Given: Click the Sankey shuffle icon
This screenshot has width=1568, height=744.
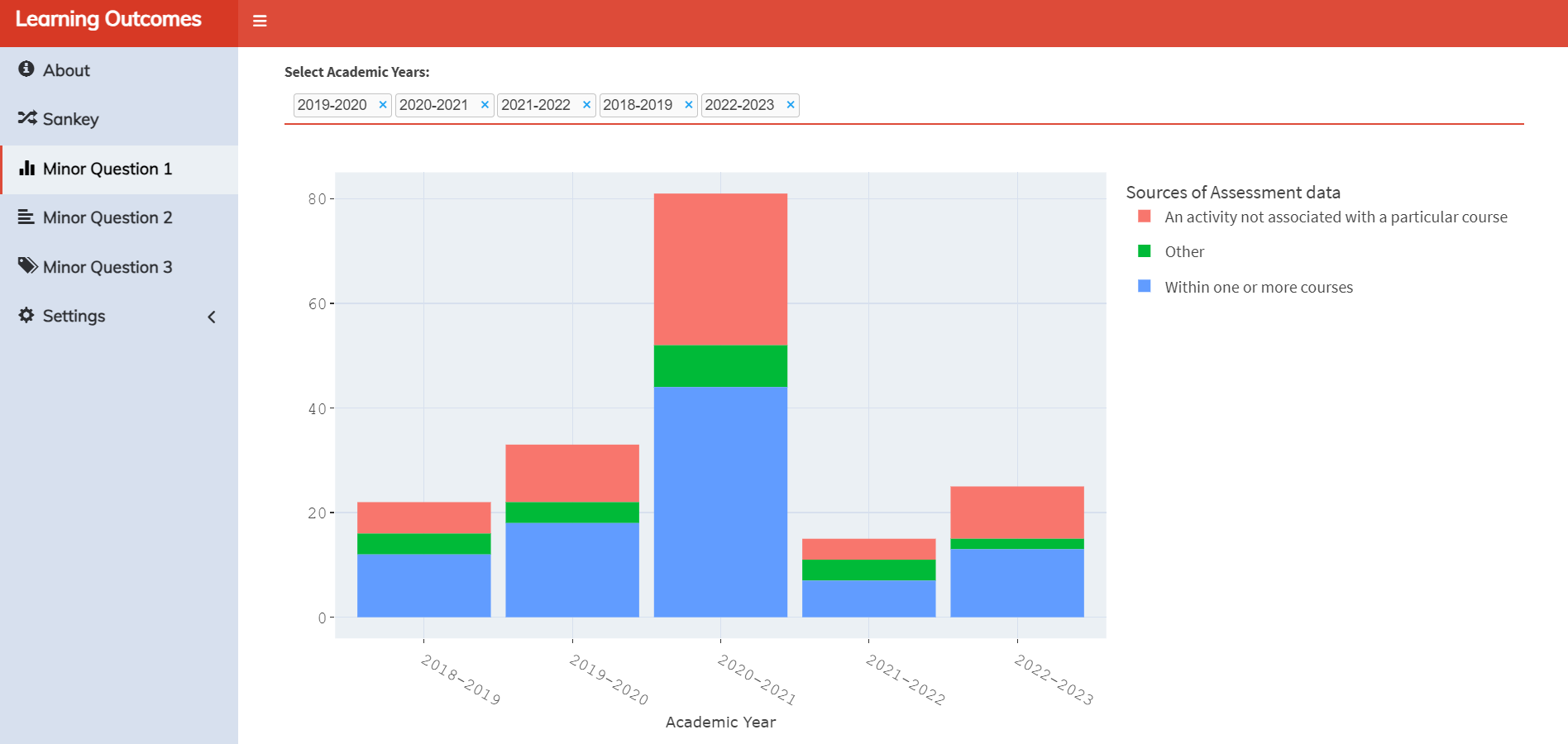Looking at the screenshot, I should [x=27, y=118].
